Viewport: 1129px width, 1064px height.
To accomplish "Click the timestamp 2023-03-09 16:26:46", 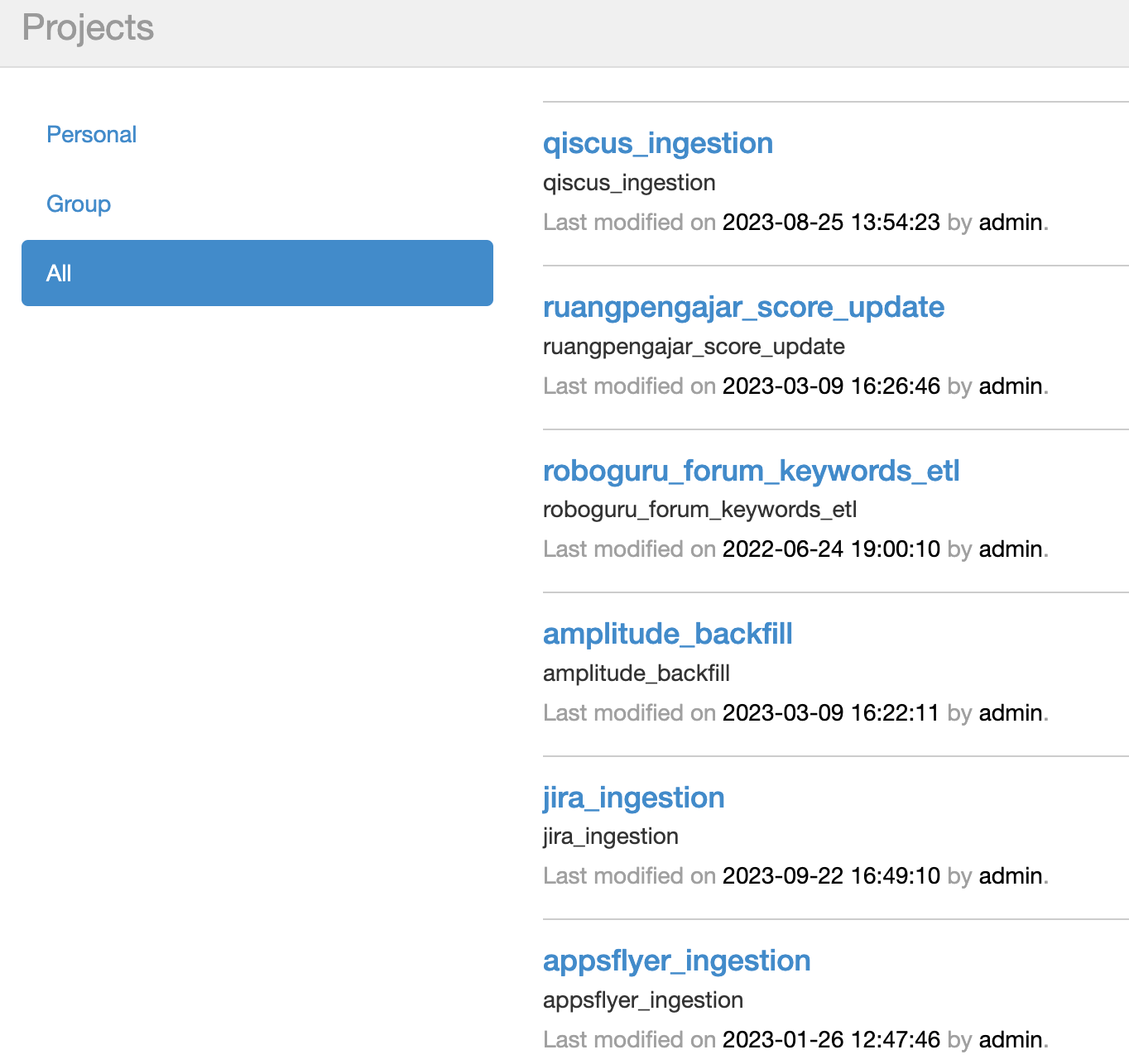I will [831, 386].
